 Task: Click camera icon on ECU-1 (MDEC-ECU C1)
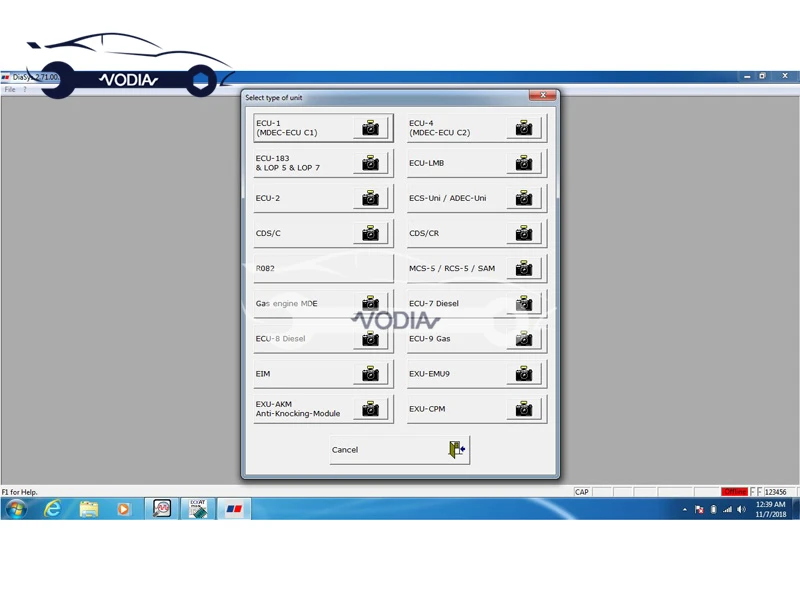pos(370,128)
